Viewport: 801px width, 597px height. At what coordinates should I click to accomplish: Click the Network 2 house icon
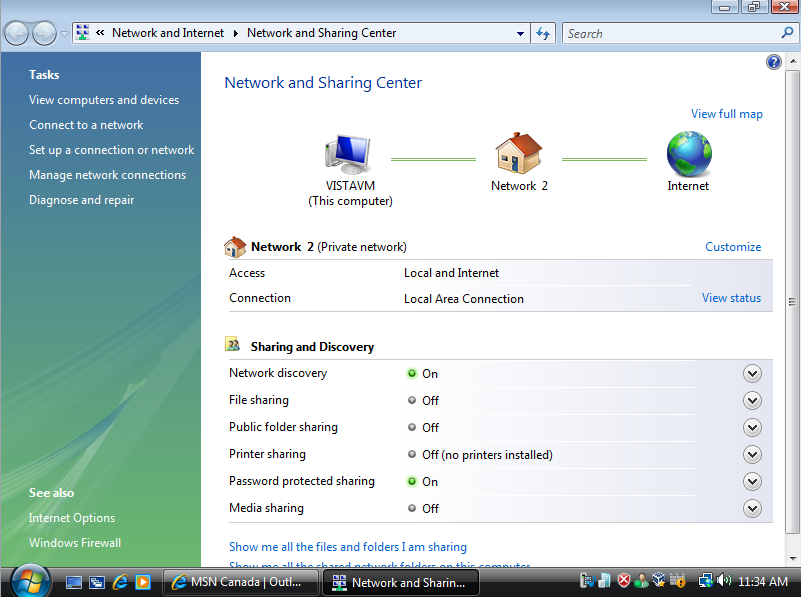click(518, 155)
